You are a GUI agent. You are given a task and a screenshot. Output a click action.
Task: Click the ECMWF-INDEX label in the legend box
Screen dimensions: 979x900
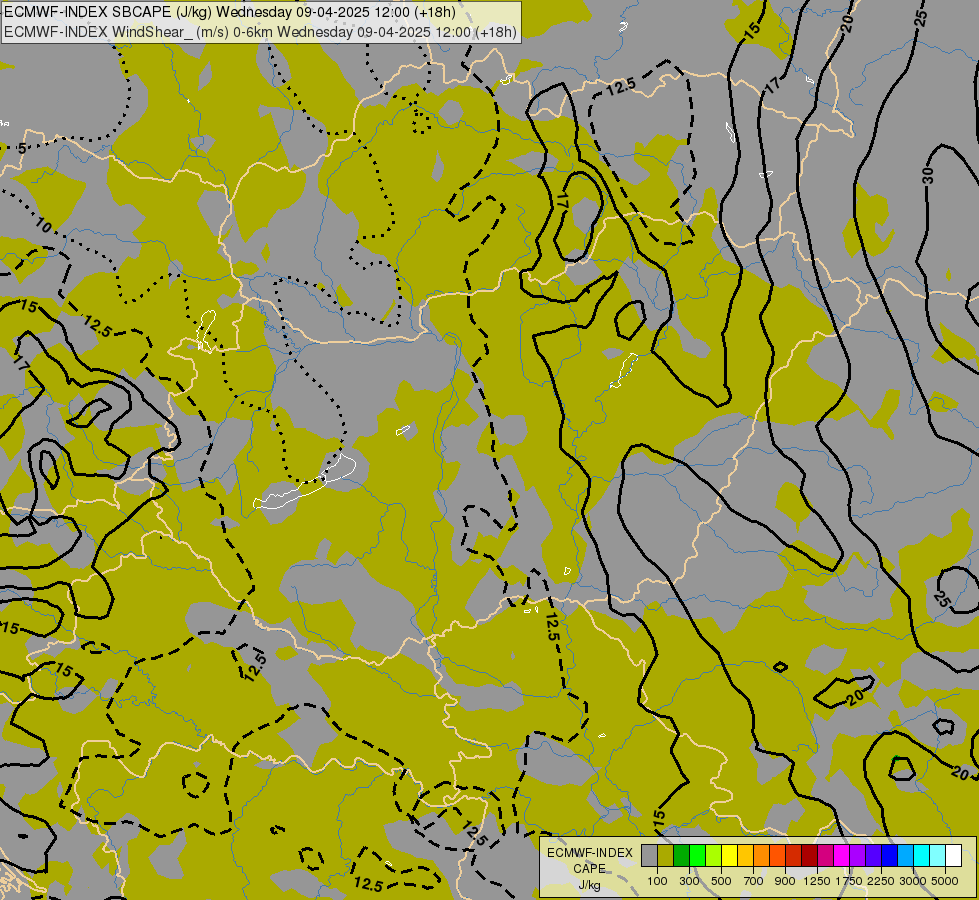tap(590, 853)
